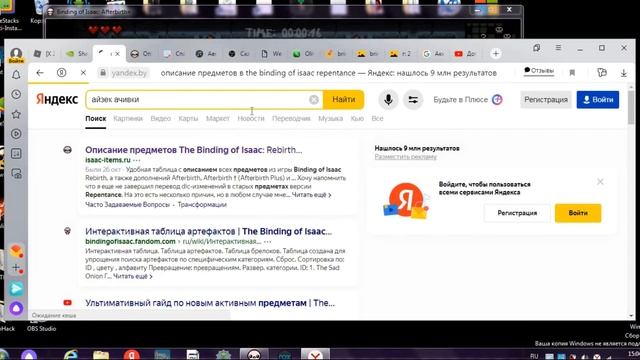Image resolution: width=640 pixels, height=360 pixels.
Task: Activate voice search microphone icon
Action: (x=388, y=100)
